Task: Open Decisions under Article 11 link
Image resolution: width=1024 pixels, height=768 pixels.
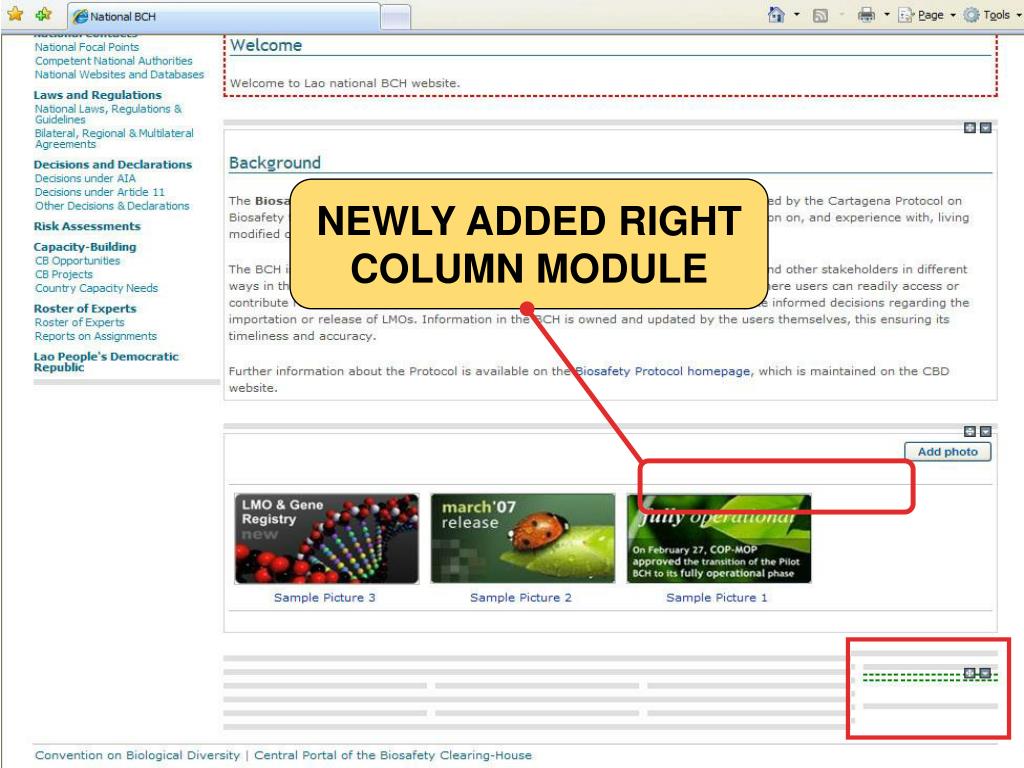Action: 99,192
